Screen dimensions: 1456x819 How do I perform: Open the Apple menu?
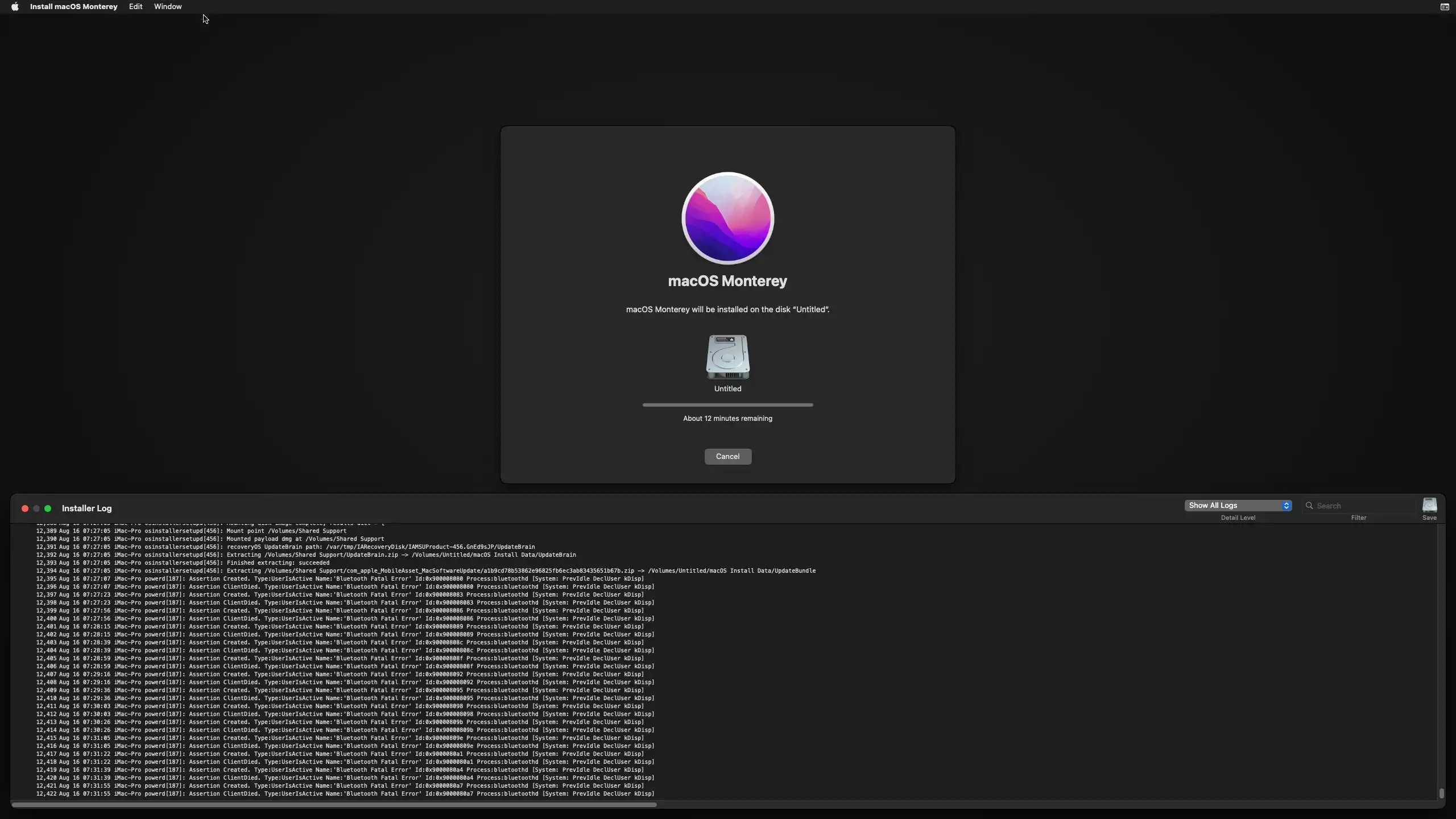(x=15, y=7)
